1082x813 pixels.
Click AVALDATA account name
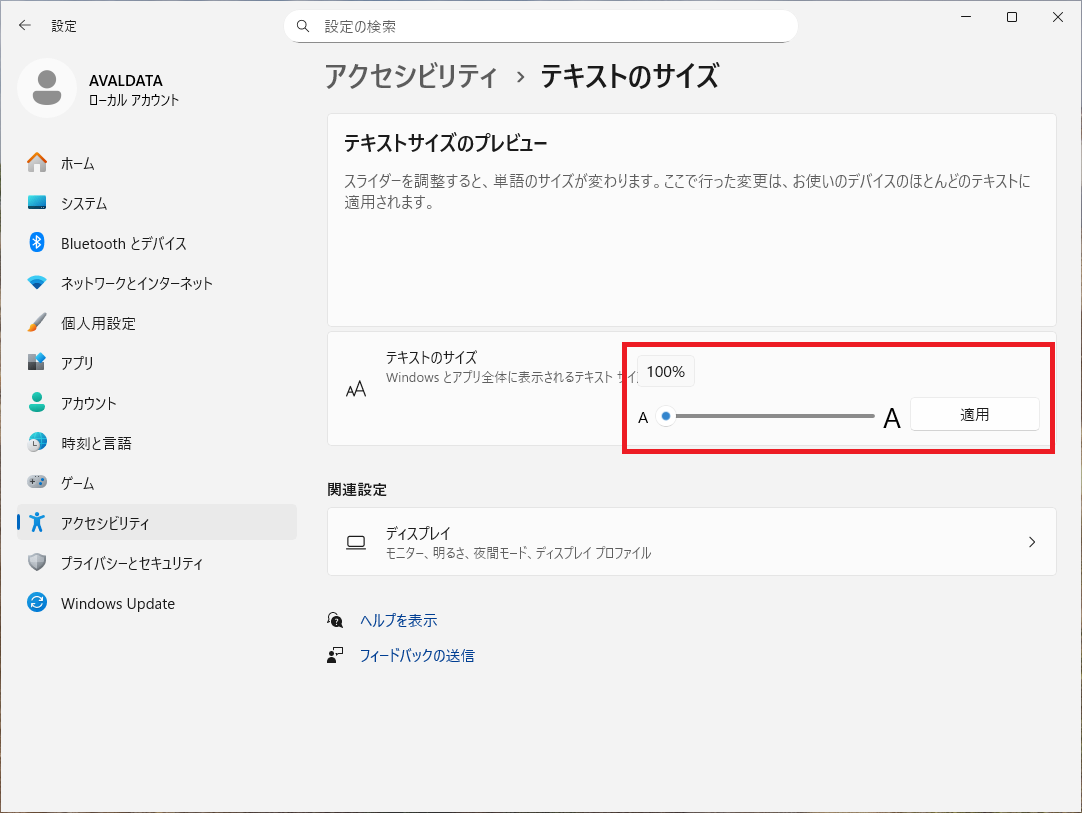[126, 81]
